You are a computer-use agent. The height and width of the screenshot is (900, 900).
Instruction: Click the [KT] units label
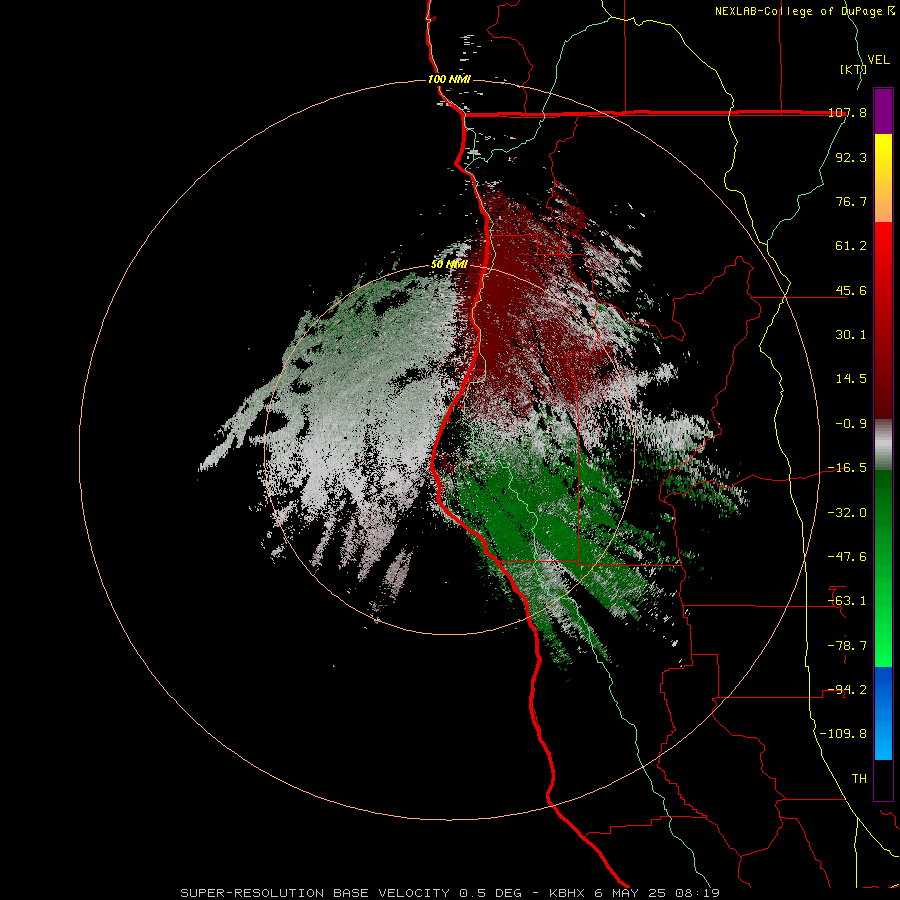[x=853, y=69]
